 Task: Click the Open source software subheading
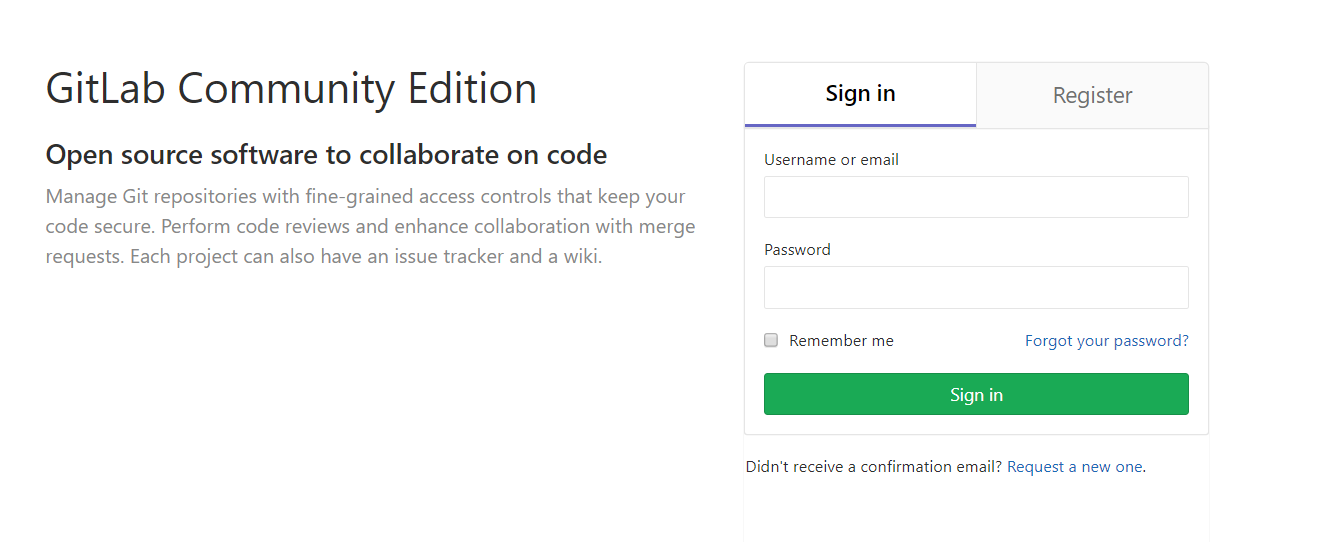[326, 155]
